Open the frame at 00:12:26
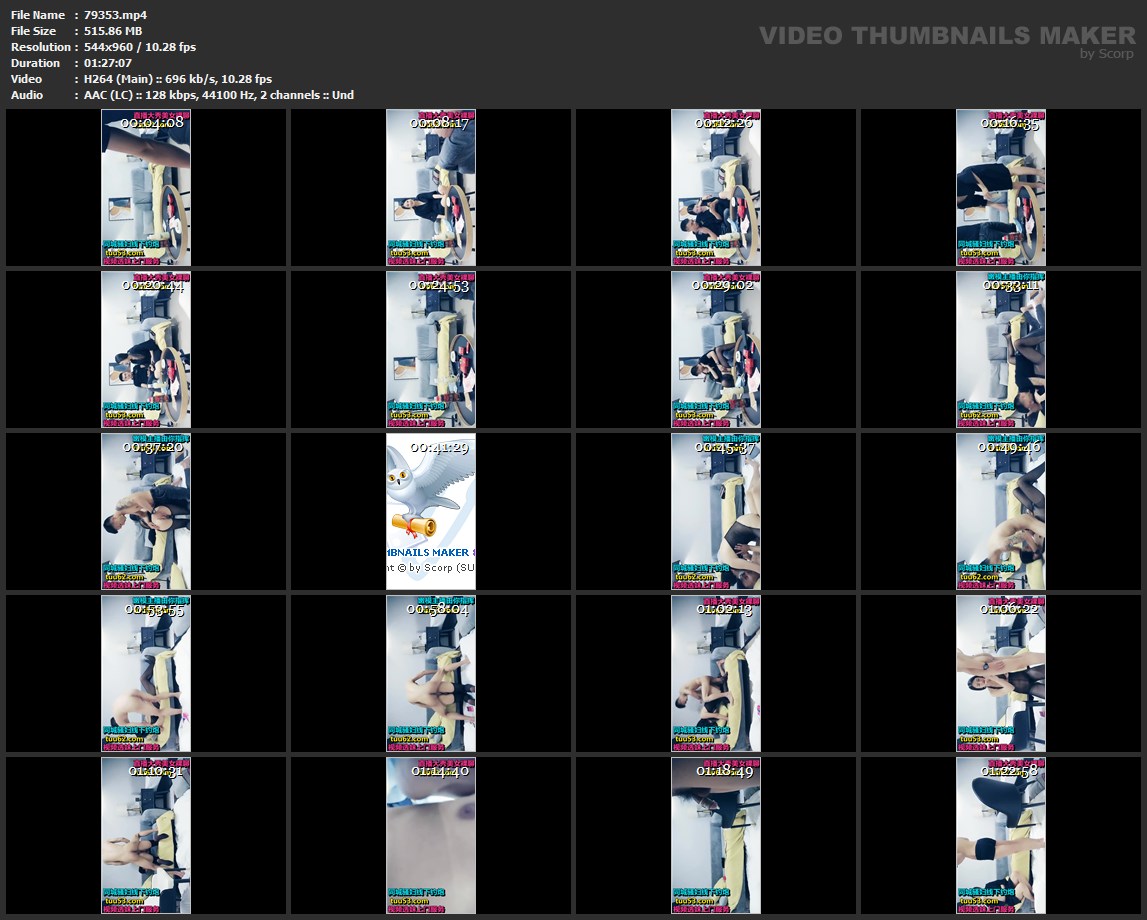The width and height of the screenshot is (1147, 920). coord(716,187)
